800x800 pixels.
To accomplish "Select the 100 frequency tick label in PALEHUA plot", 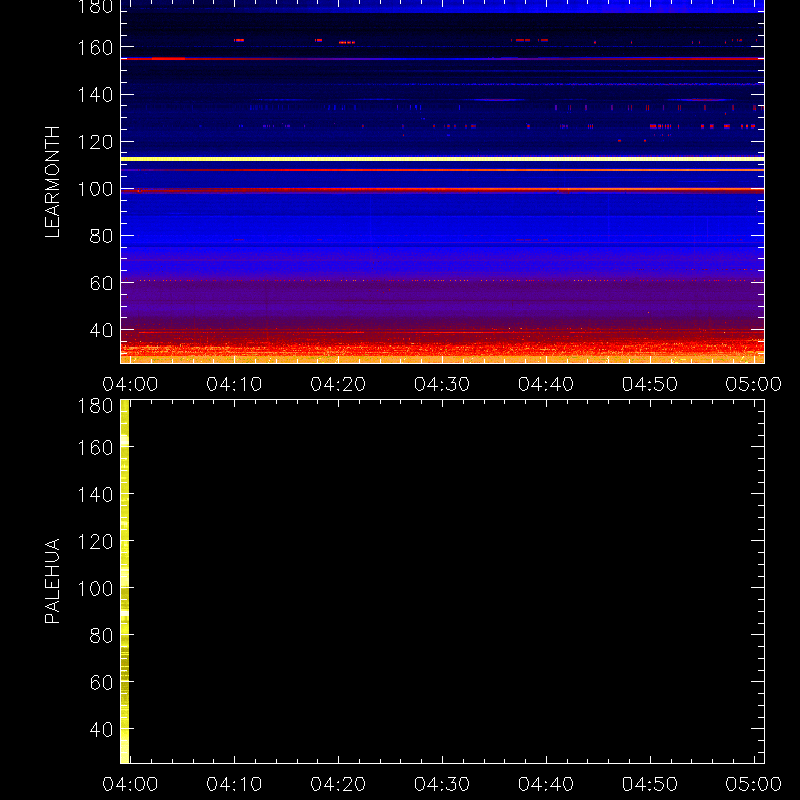I will click(95, 589).
